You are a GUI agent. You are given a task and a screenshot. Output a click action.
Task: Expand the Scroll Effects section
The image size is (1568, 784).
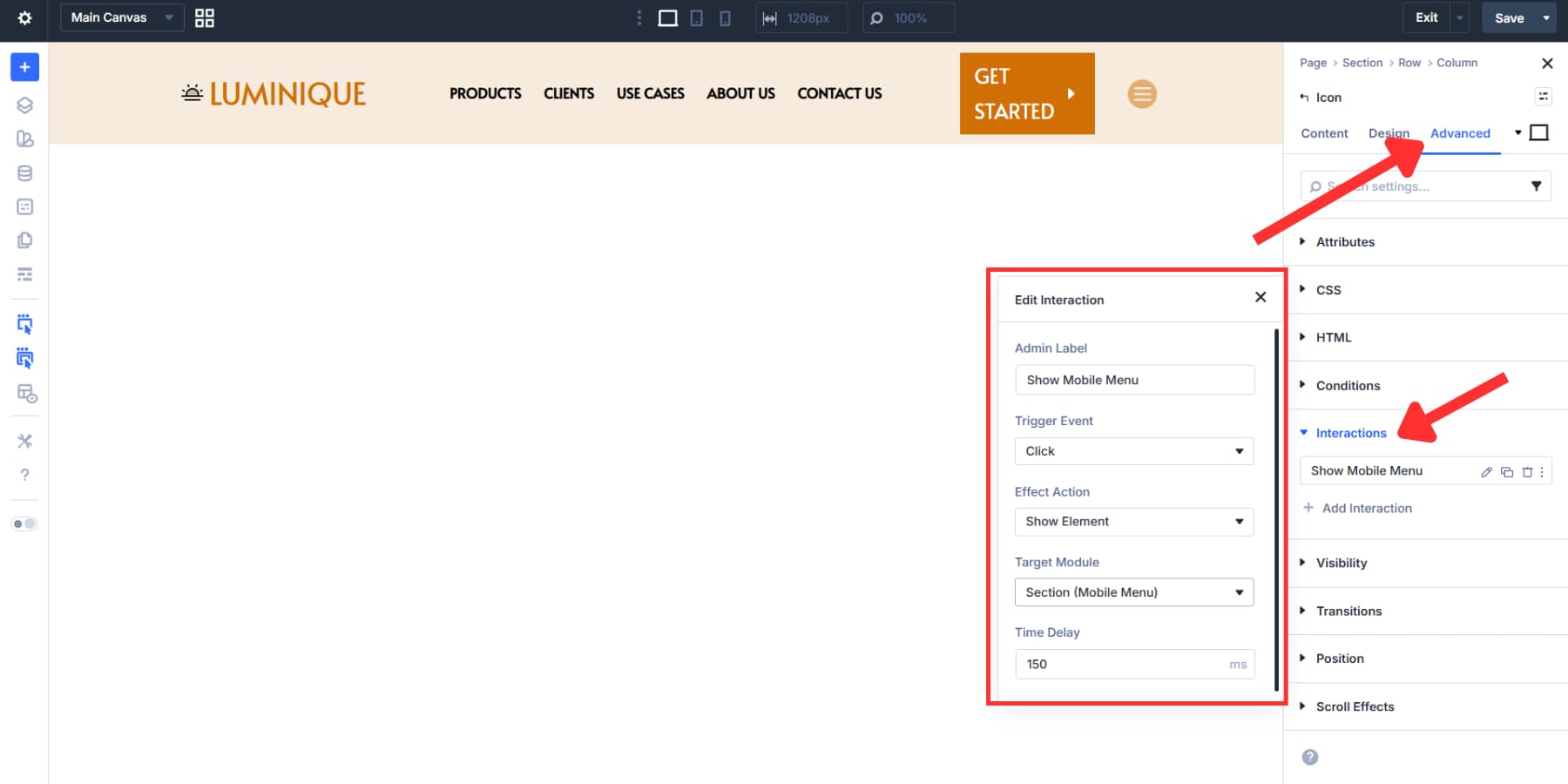click(x=1355, y=706)
